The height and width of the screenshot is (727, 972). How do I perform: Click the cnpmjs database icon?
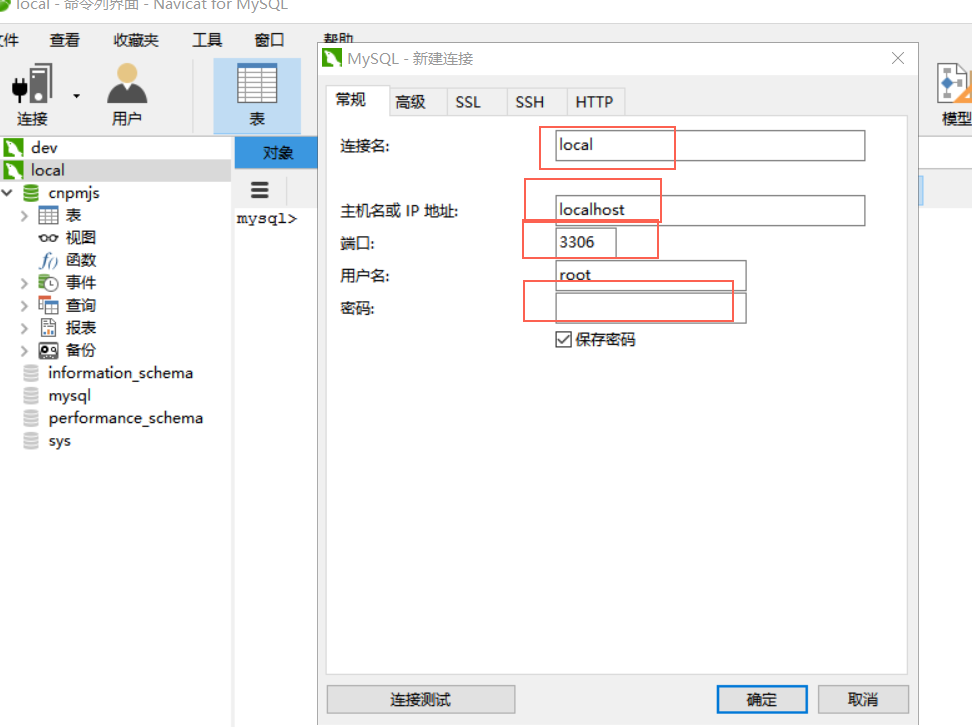[31, 193]
